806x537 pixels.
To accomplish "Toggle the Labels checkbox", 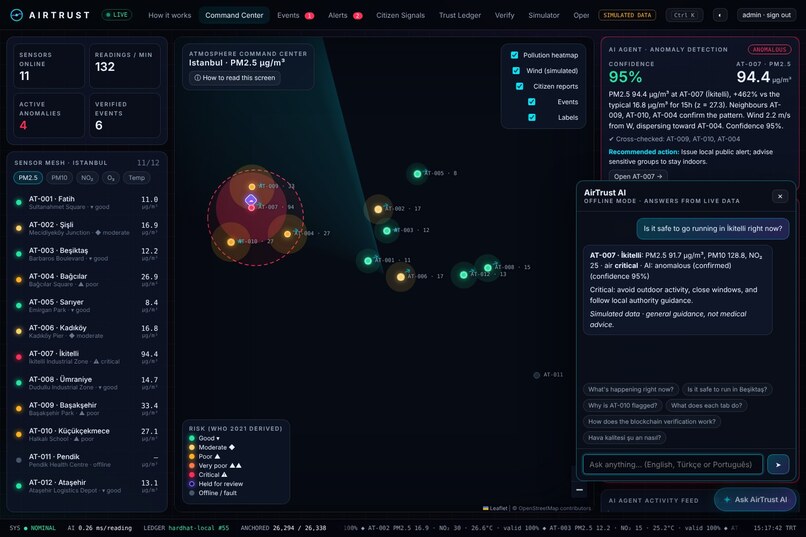I will pyautogui.click(x=532, y=117).
